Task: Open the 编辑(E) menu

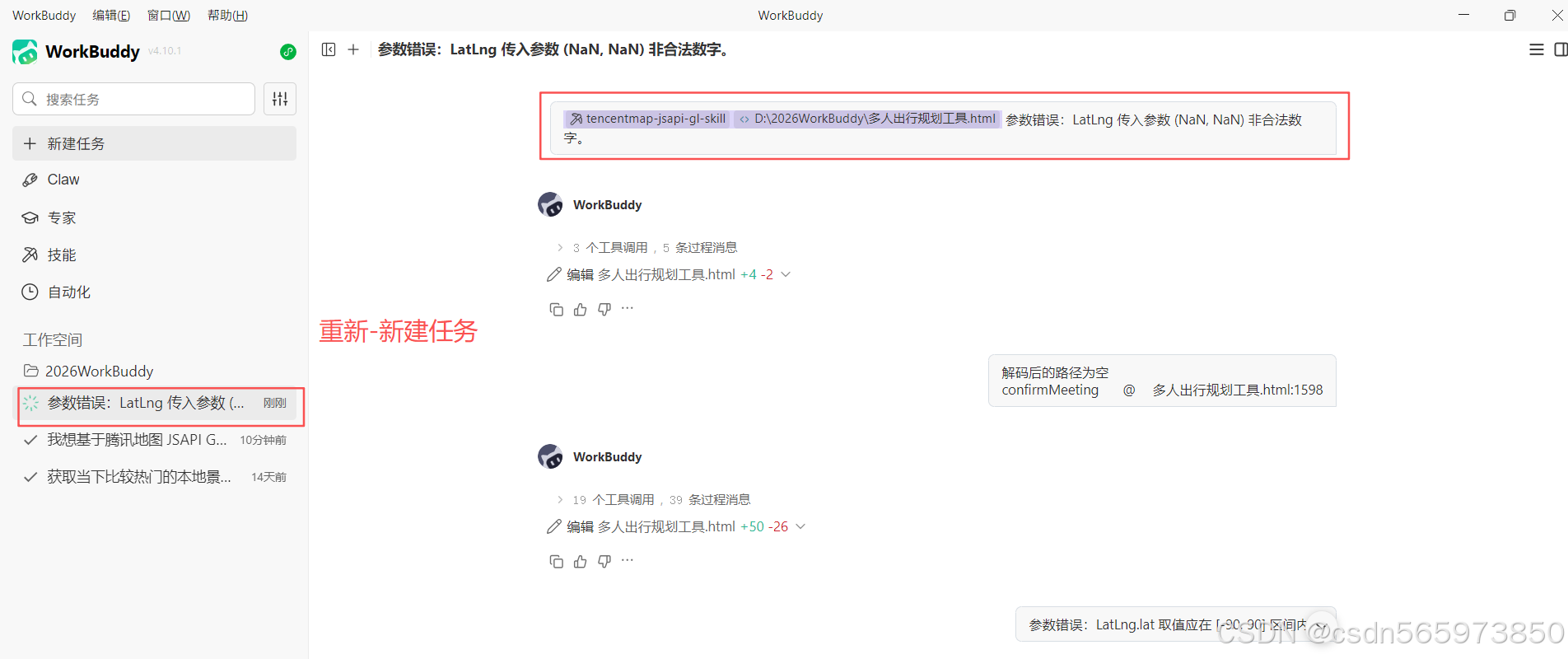Action: tap(111, 15)
